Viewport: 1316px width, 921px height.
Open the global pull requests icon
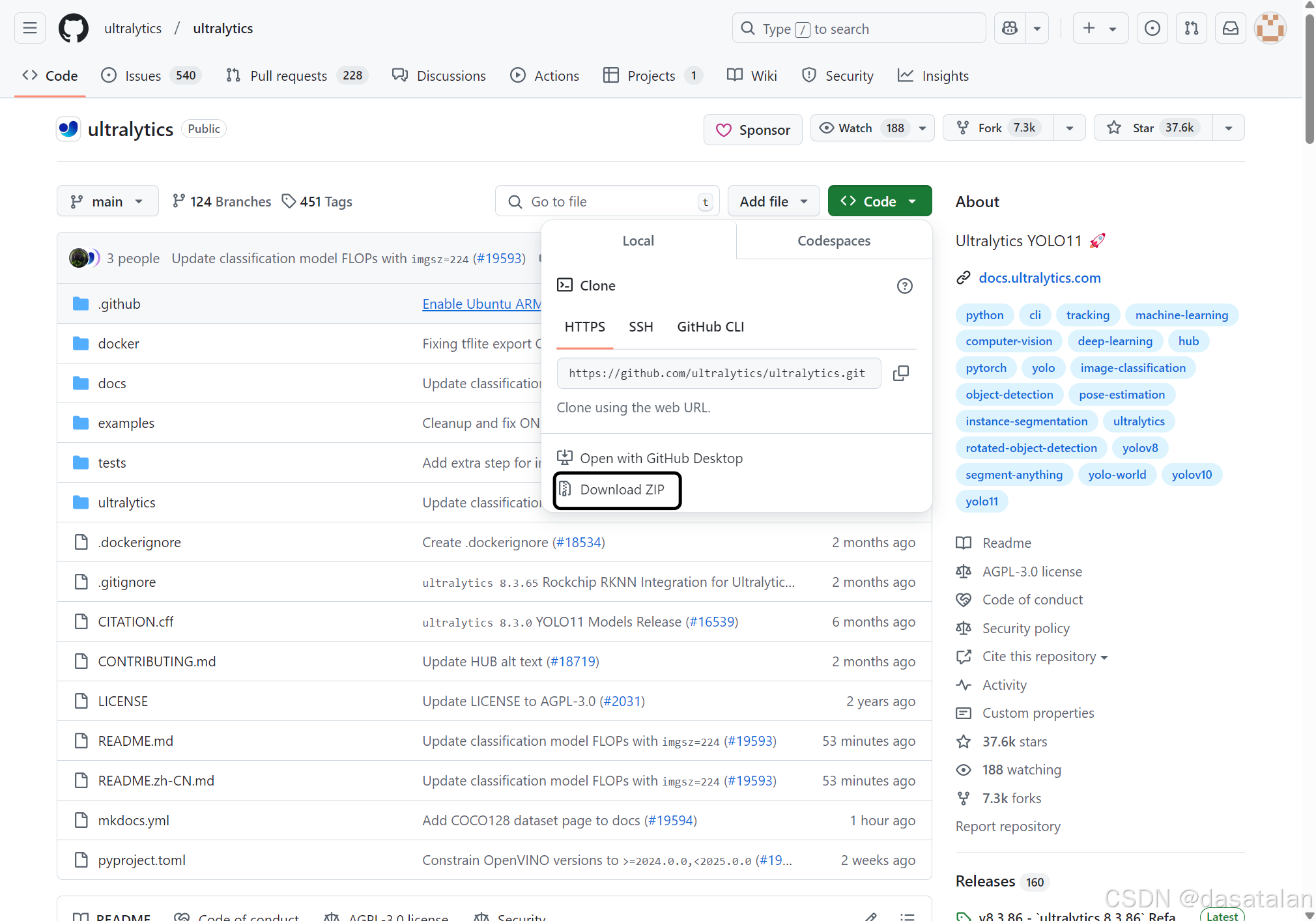(1191, 28)
